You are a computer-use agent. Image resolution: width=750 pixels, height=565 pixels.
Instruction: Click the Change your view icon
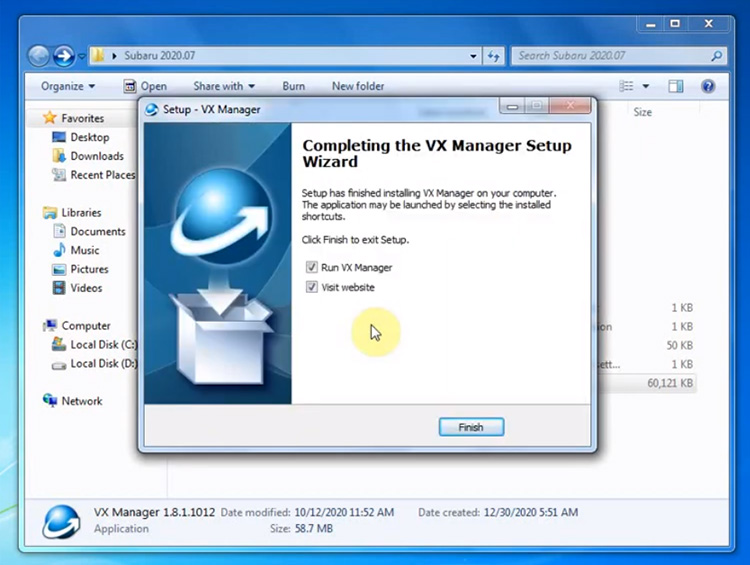point(626,86)
